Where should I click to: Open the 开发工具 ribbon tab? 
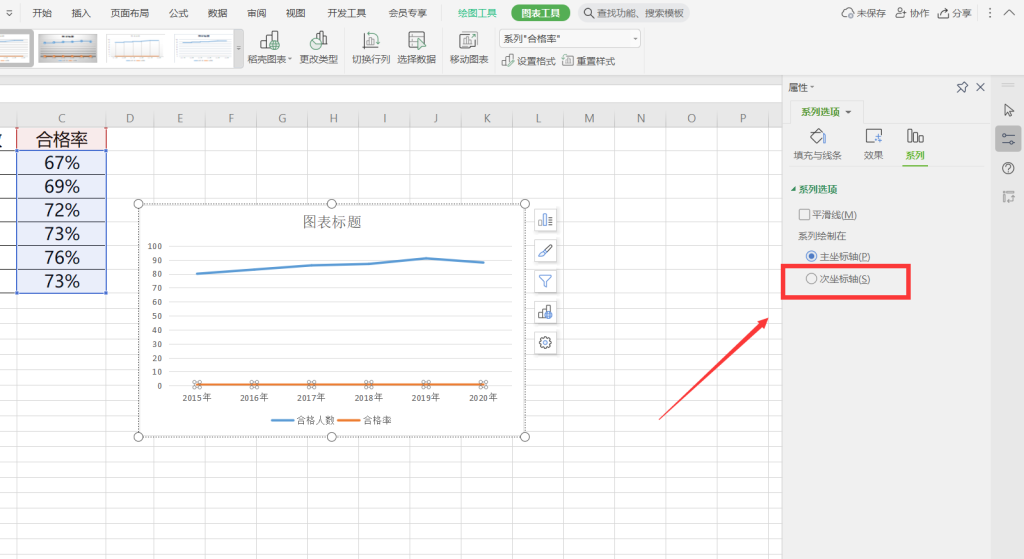coord(347,13)
